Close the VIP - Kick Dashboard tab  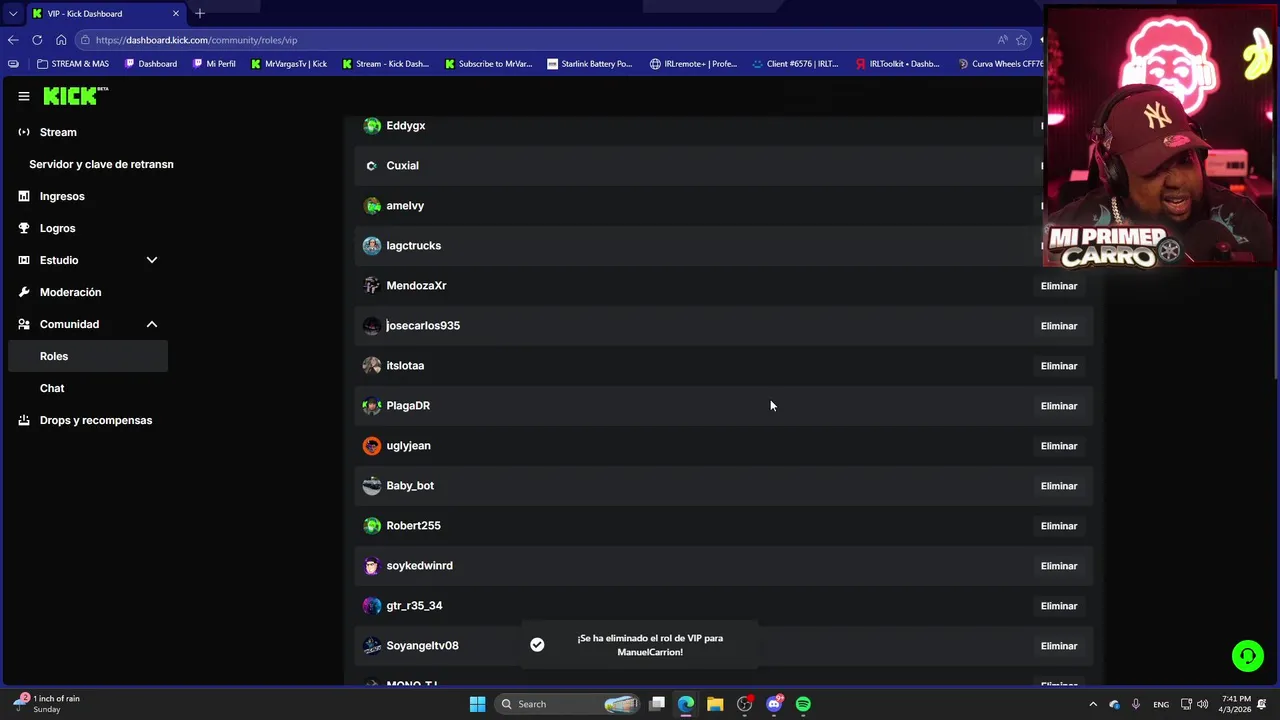click(x=176, y=14)
